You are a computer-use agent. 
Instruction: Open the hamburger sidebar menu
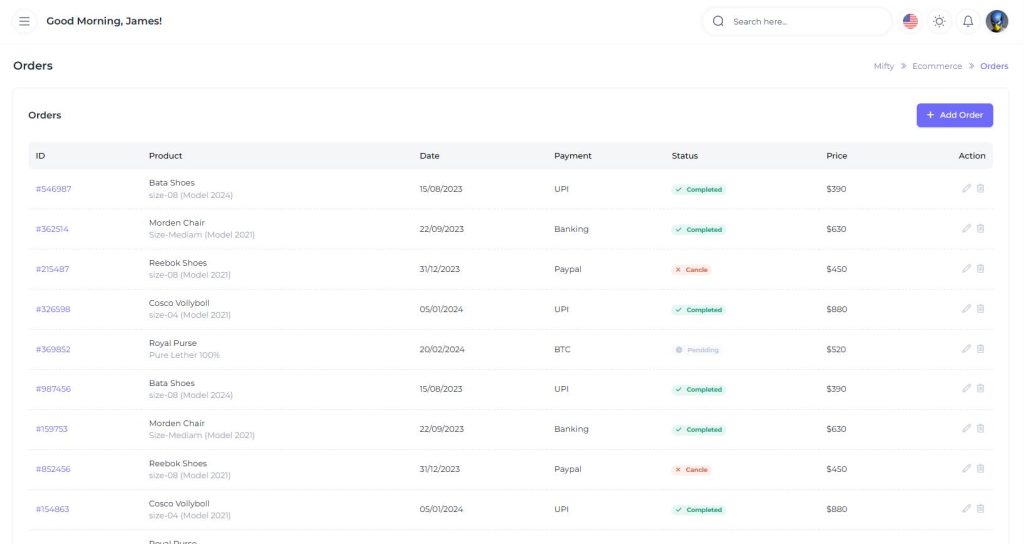(24, 21)
